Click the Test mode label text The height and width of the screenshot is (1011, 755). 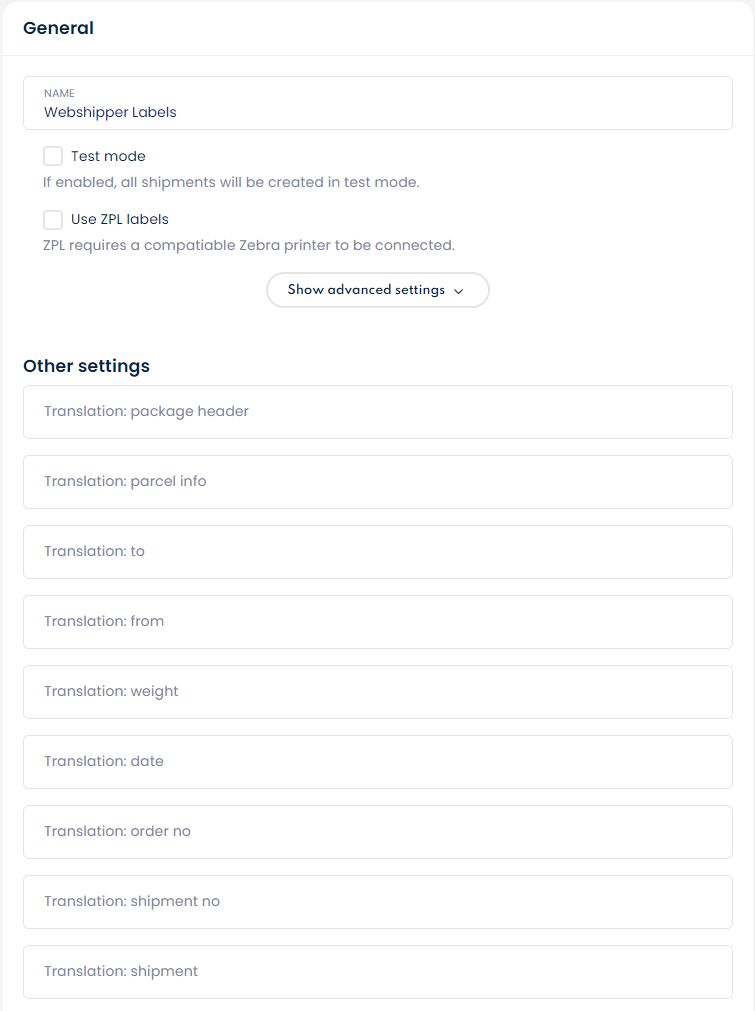(x=108, y=156)
